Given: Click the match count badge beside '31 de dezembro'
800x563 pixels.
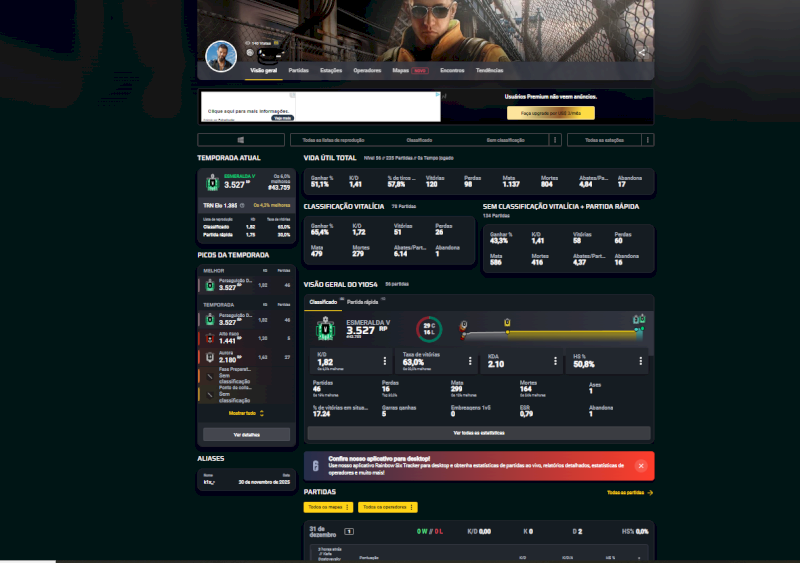Looking at the screenshot, I should pos(349,531).
